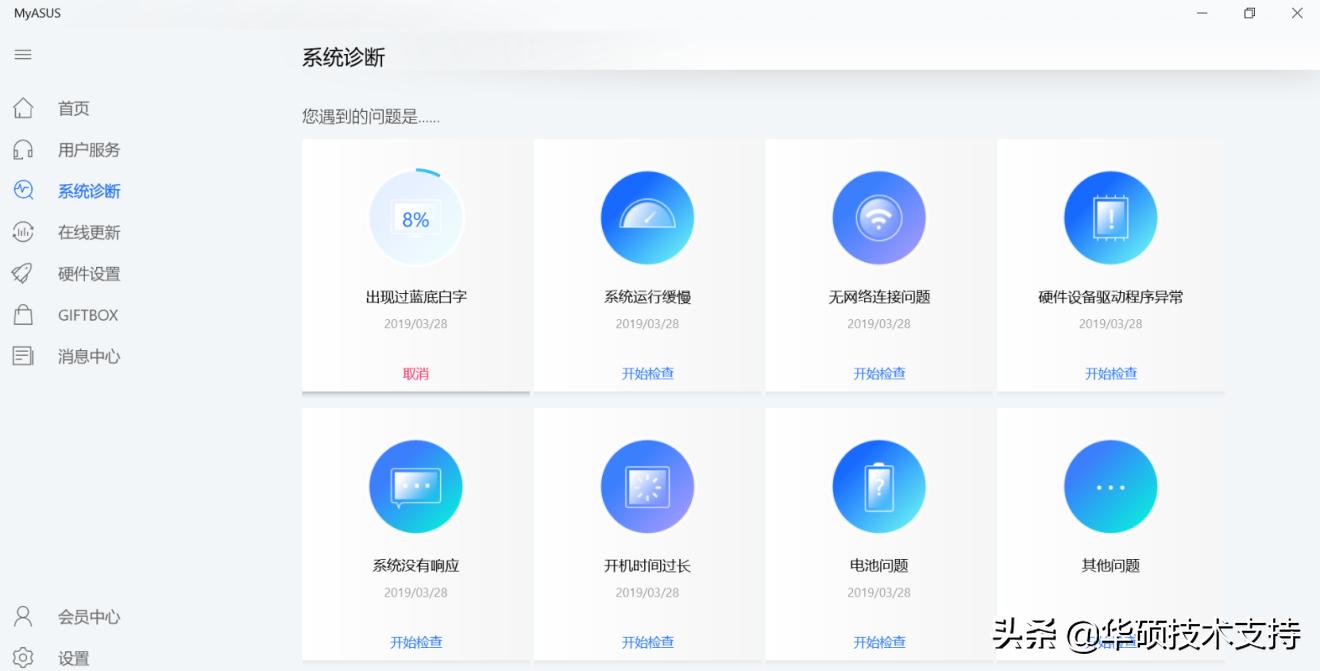Click the ellipsis icon on 其他问题 card
The height and width of the screenshot is (671, 1320).
tap(1111, 485)
